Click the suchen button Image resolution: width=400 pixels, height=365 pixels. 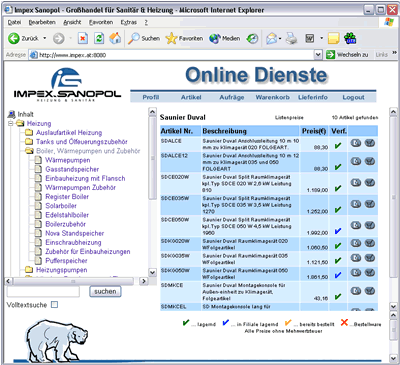pos(105,291)
